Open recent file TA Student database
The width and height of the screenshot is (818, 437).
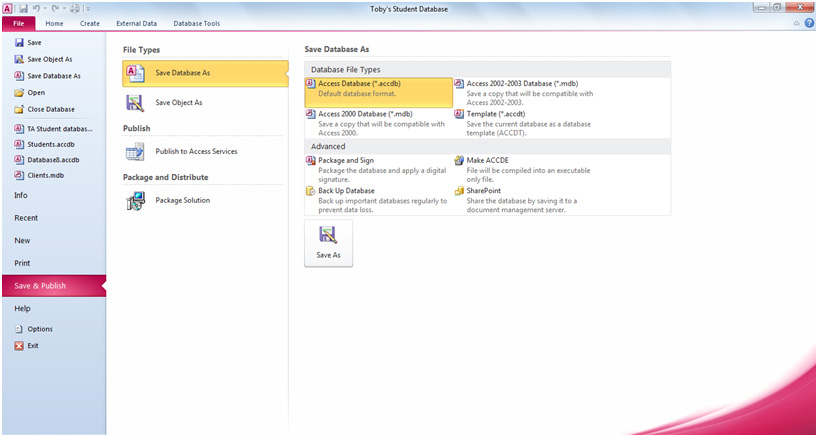(53, 129)
